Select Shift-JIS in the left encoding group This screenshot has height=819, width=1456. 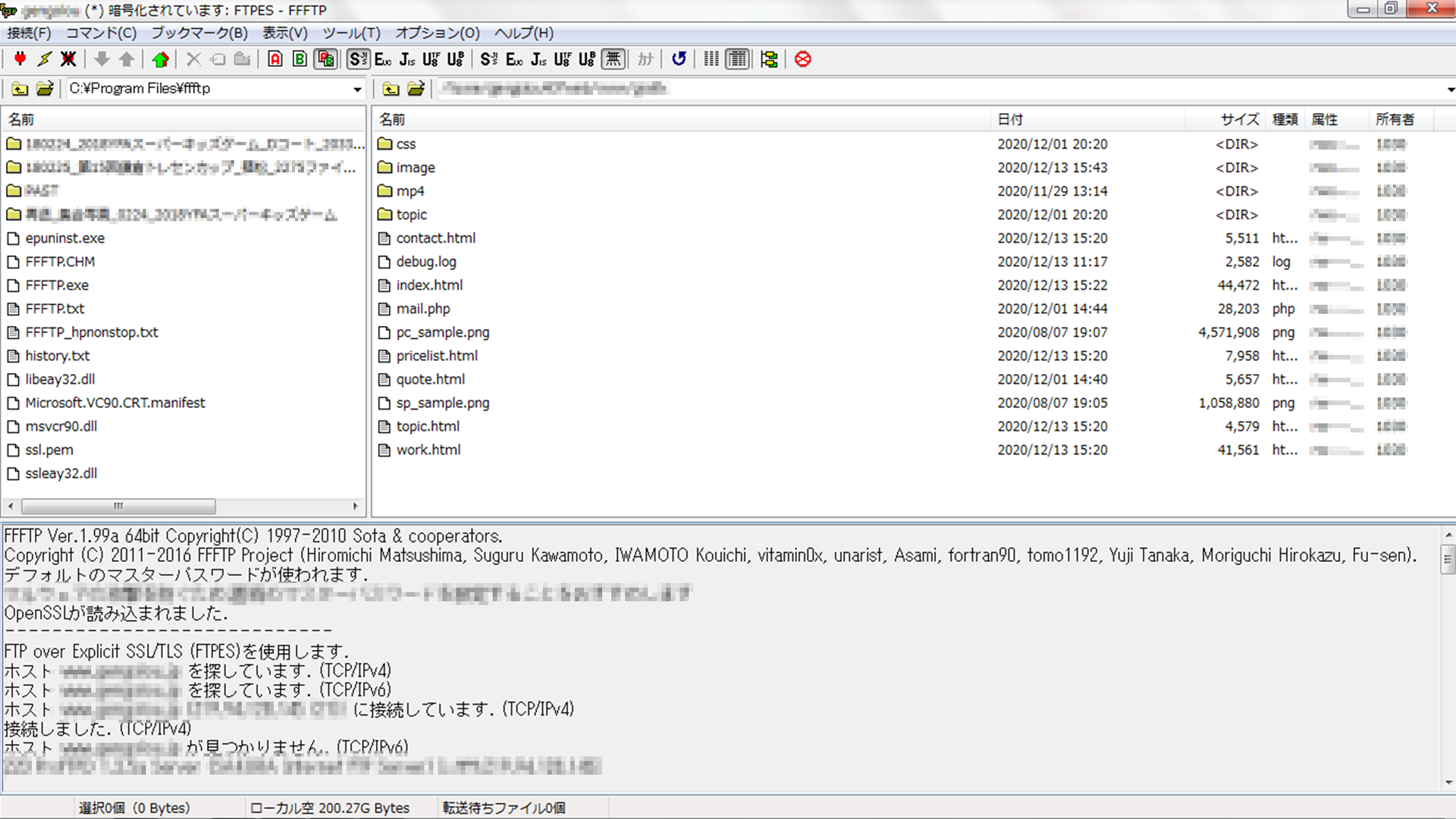359,59
